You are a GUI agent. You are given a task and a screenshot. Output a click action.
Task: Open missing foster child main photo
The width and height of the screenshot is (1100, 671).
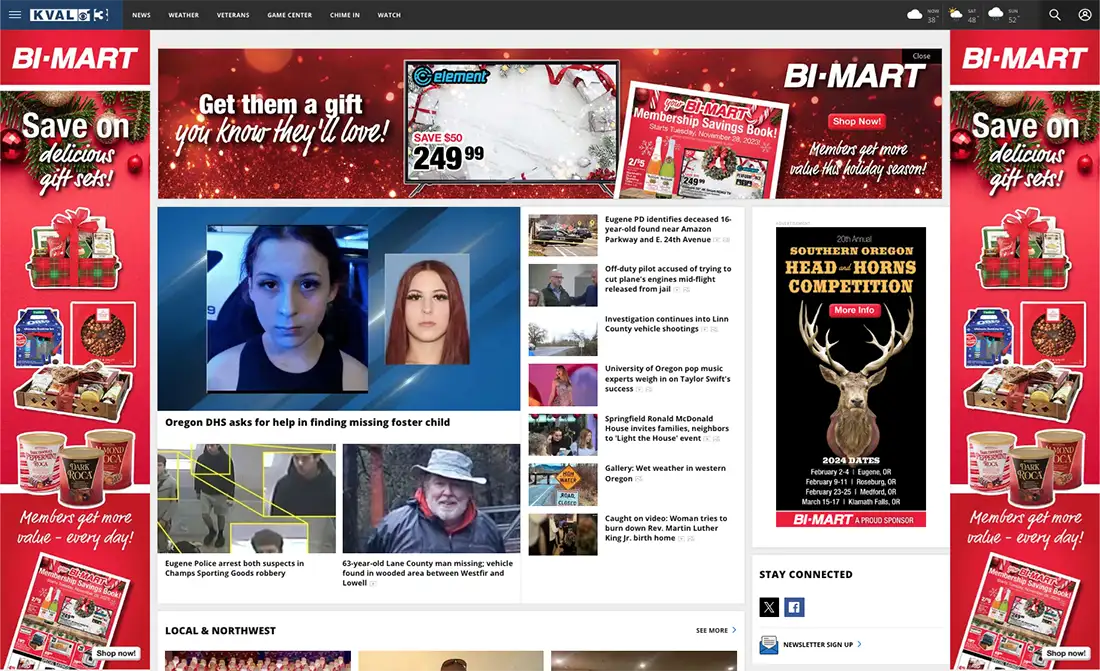click(339, 308)
